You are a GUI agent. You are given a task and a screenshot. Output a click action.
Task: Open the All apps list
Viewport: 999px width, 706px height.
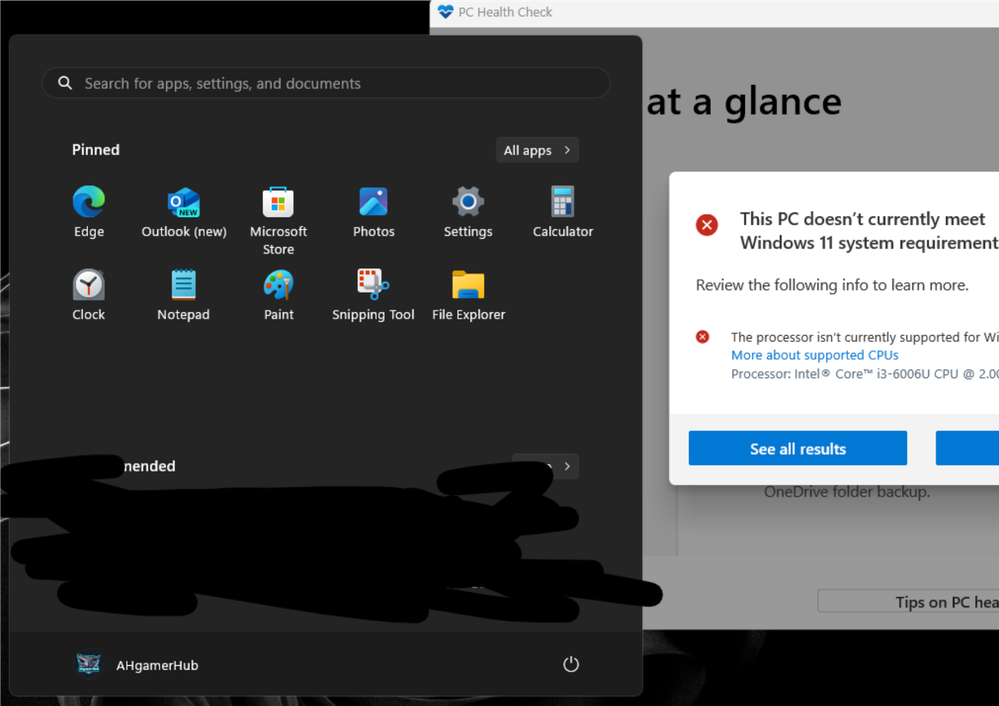click(537, 150)
